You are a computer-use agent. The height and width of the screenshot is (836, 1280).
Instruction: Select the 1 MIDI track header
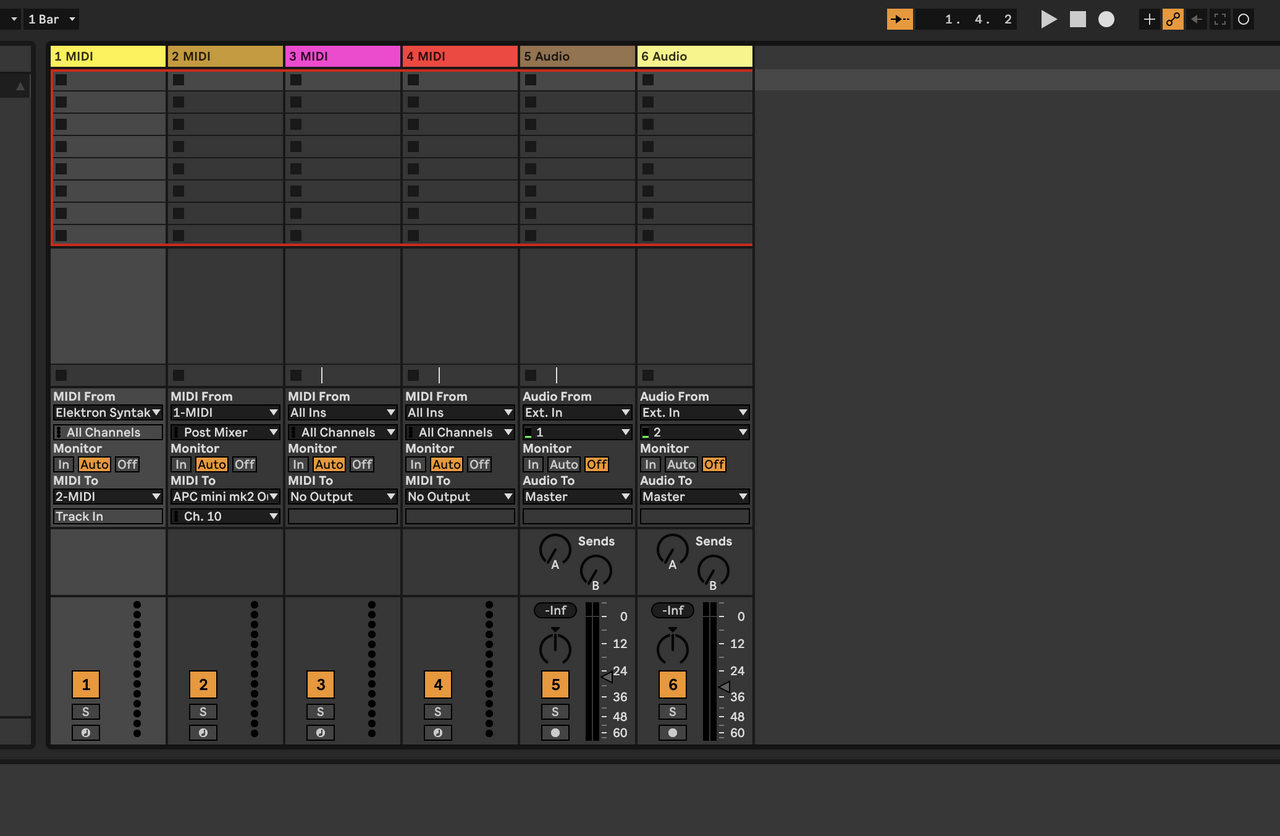[108, 56]
